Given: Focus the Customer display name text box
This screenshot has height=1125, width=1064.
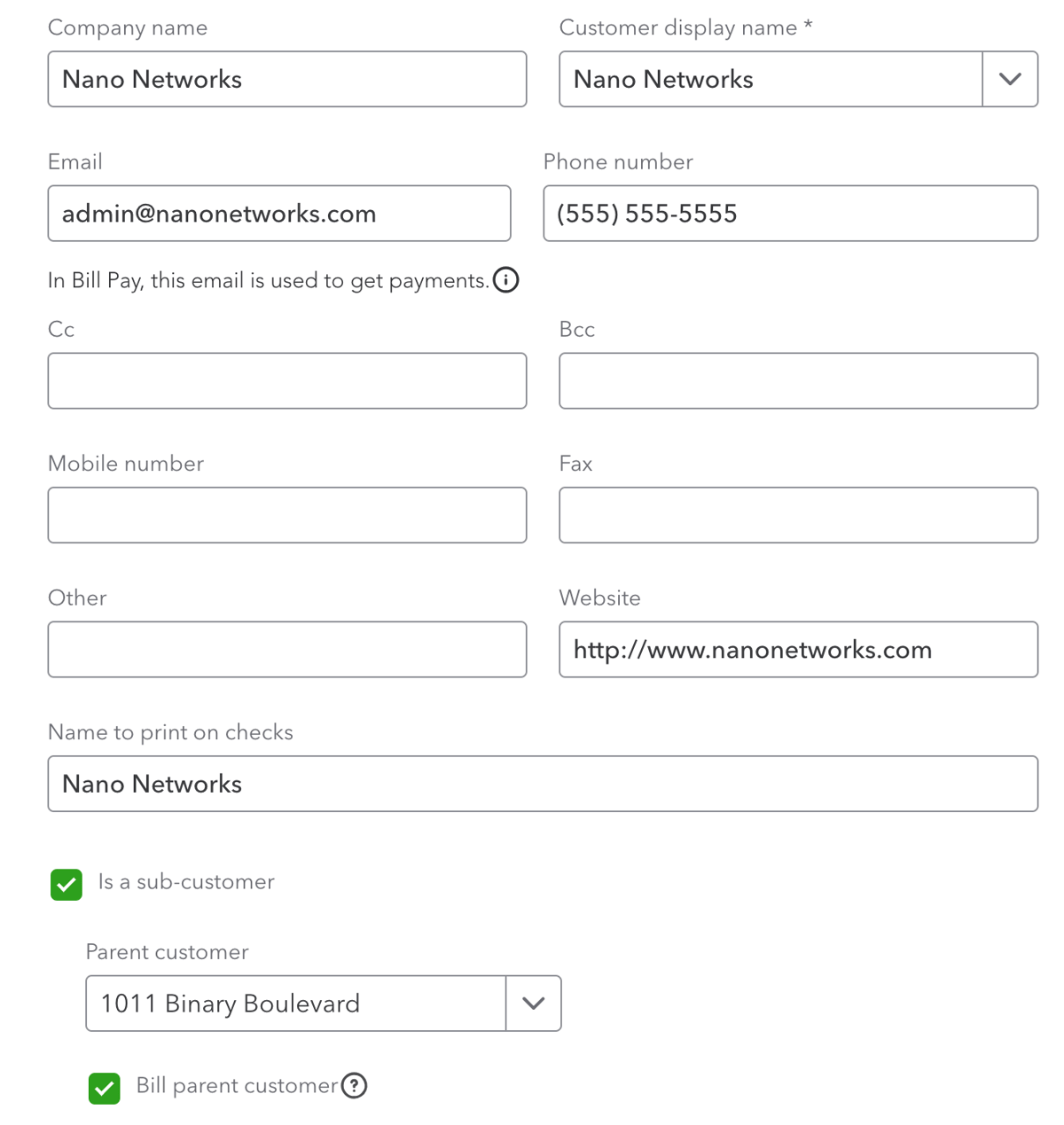Looking at the screenshot, I should click(x=770, y=79).
